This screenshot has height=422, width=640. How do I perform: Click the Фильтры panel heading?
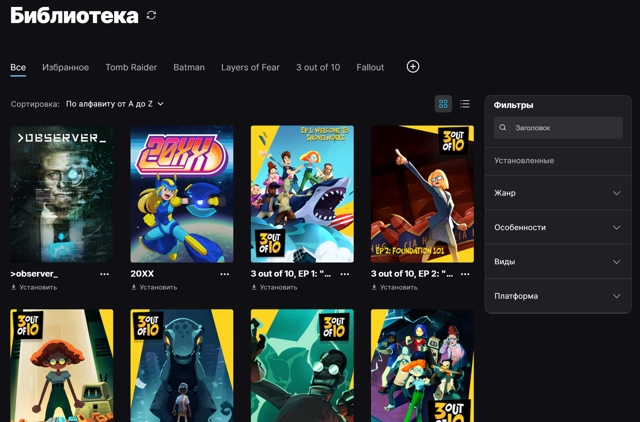click(x=513, y=105)
